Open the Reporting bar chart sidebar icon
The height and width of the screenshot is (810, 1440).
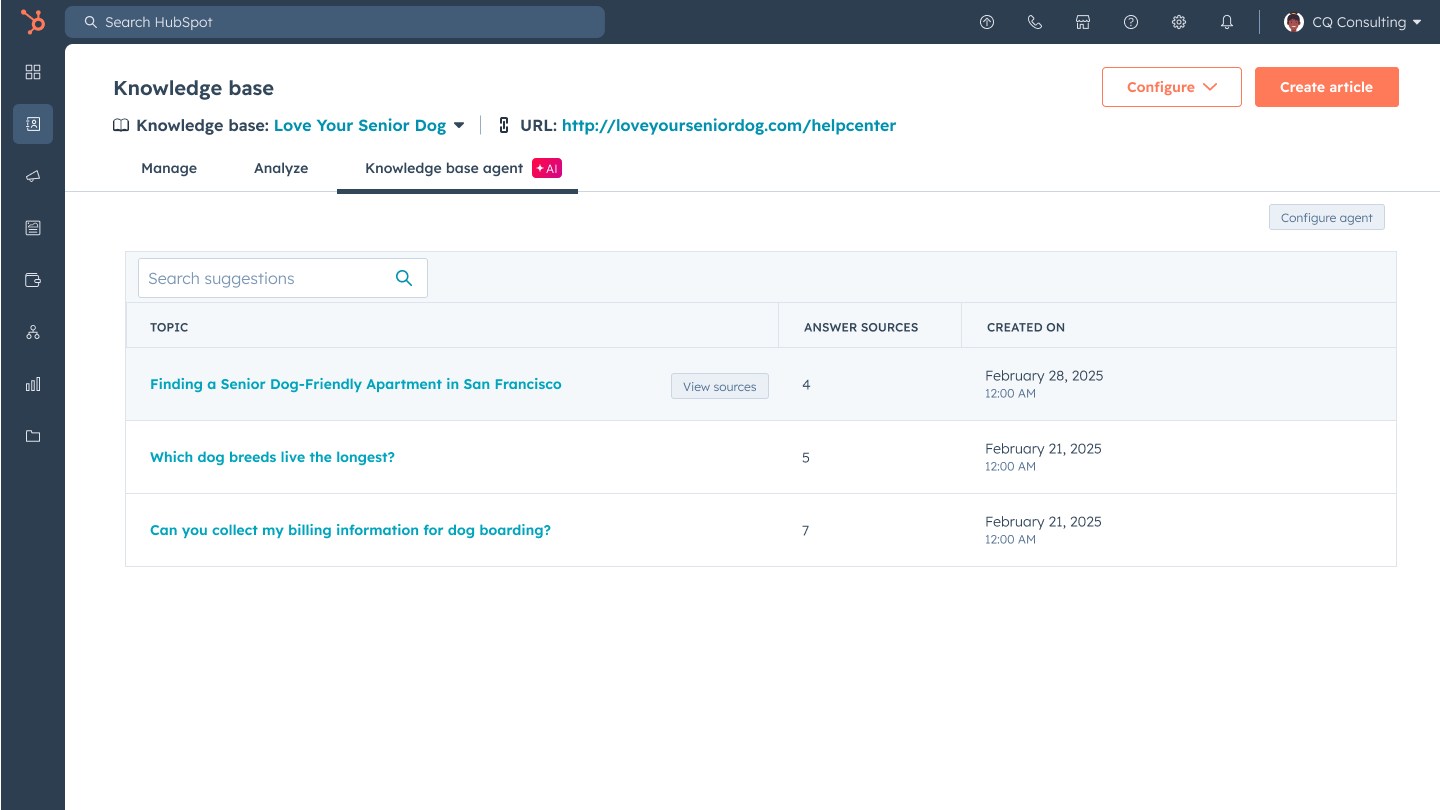tap(33, 384)
